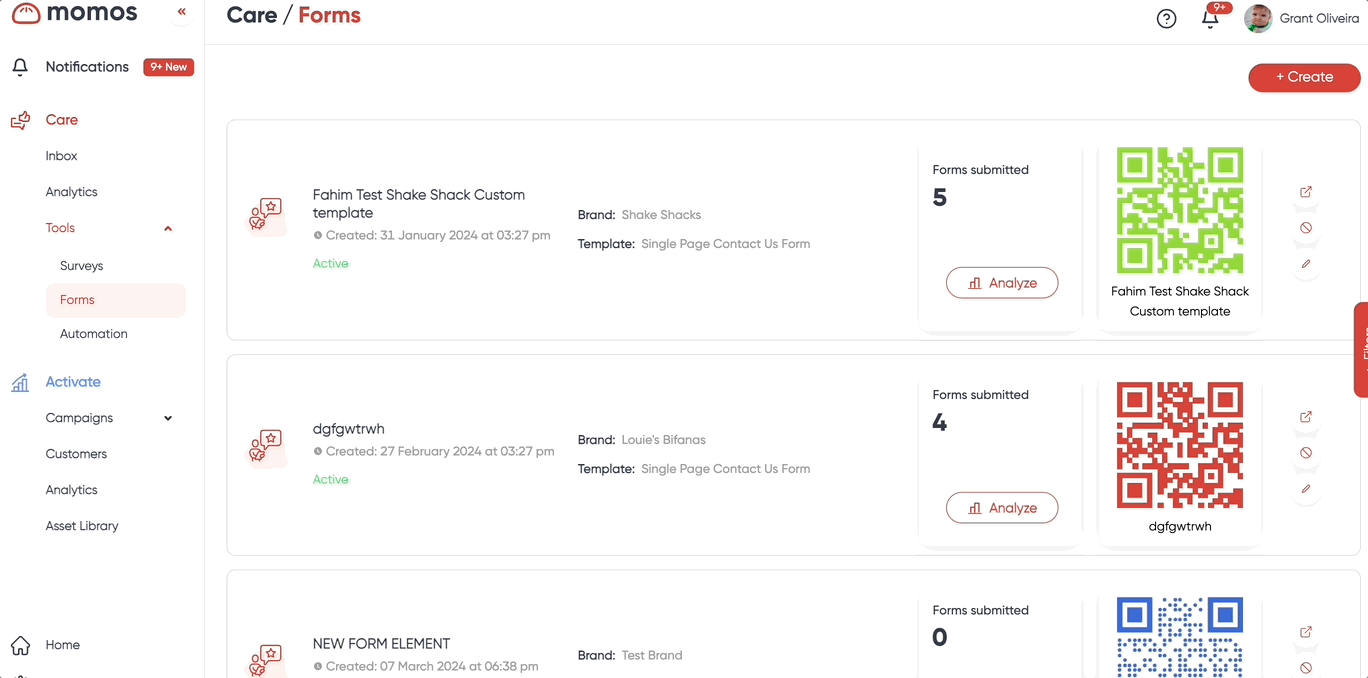Open the top bar notification bell
Image resolution: width=1368 pixels, height=678 pixels.
coord(1210,18)
